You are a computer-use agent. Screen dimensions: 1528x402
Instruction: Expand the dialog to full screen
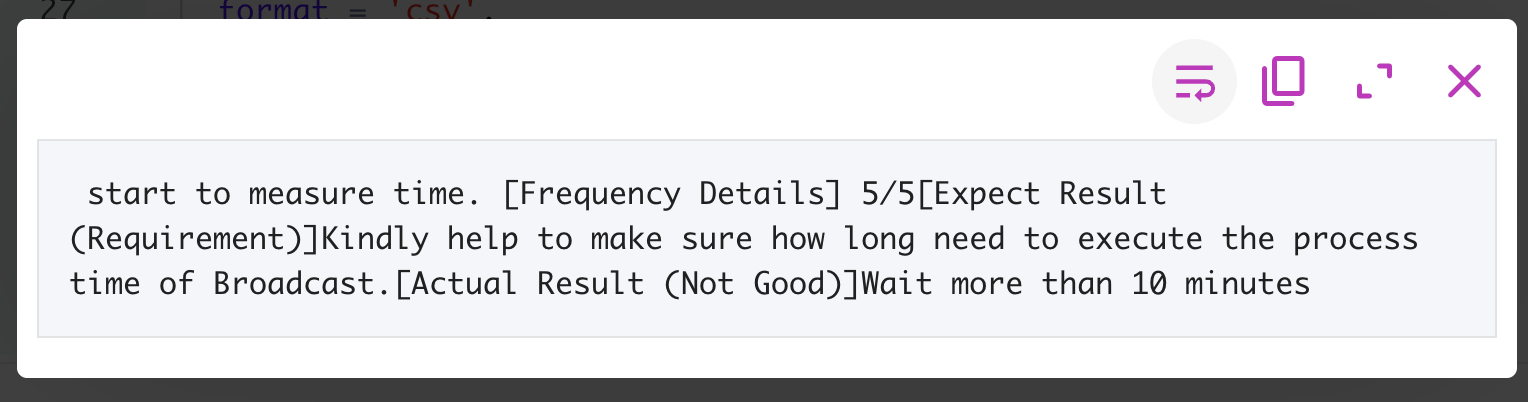(x=1374, y=81)
